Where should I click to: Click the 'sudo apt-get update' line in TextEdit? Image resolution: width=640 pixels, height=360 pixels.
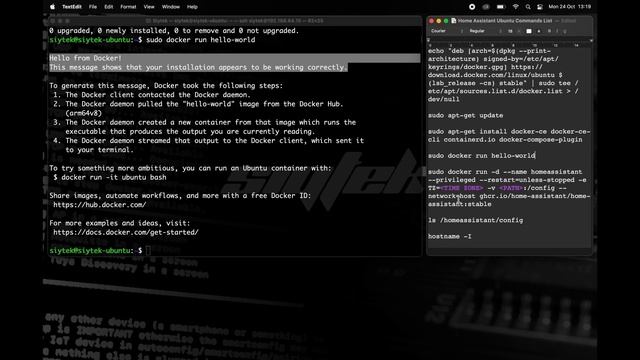click(x=465, y=116)
